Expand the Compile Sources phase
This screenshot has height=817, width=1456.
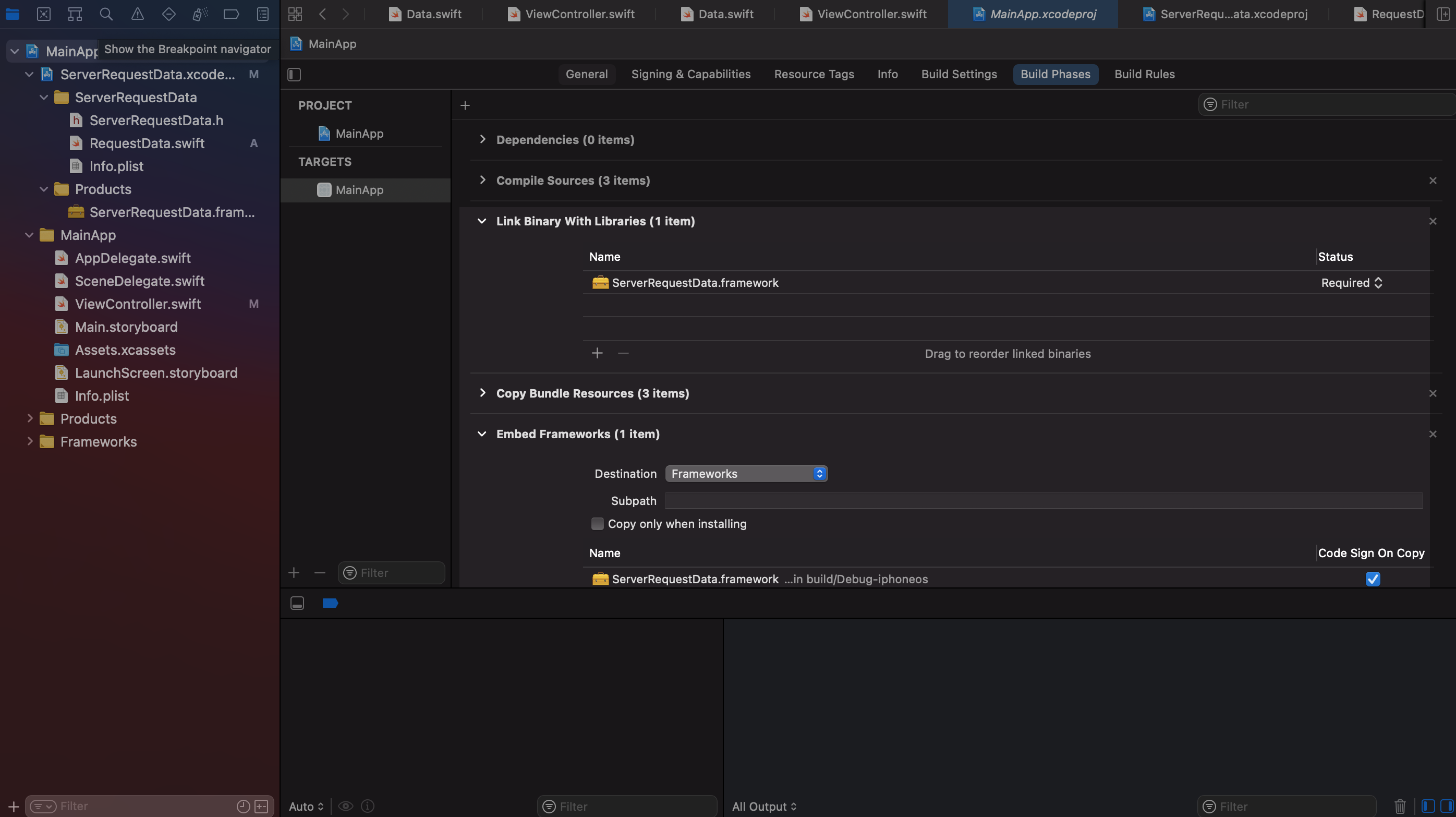pyautogui.click(x=482, y=181)
